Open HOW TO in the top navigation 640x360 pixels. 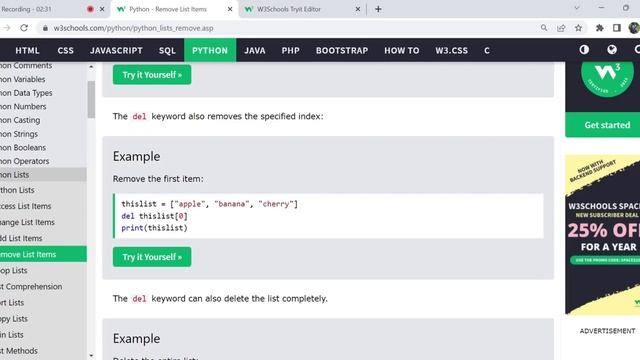pyautogui.click(x=401, y=50)
